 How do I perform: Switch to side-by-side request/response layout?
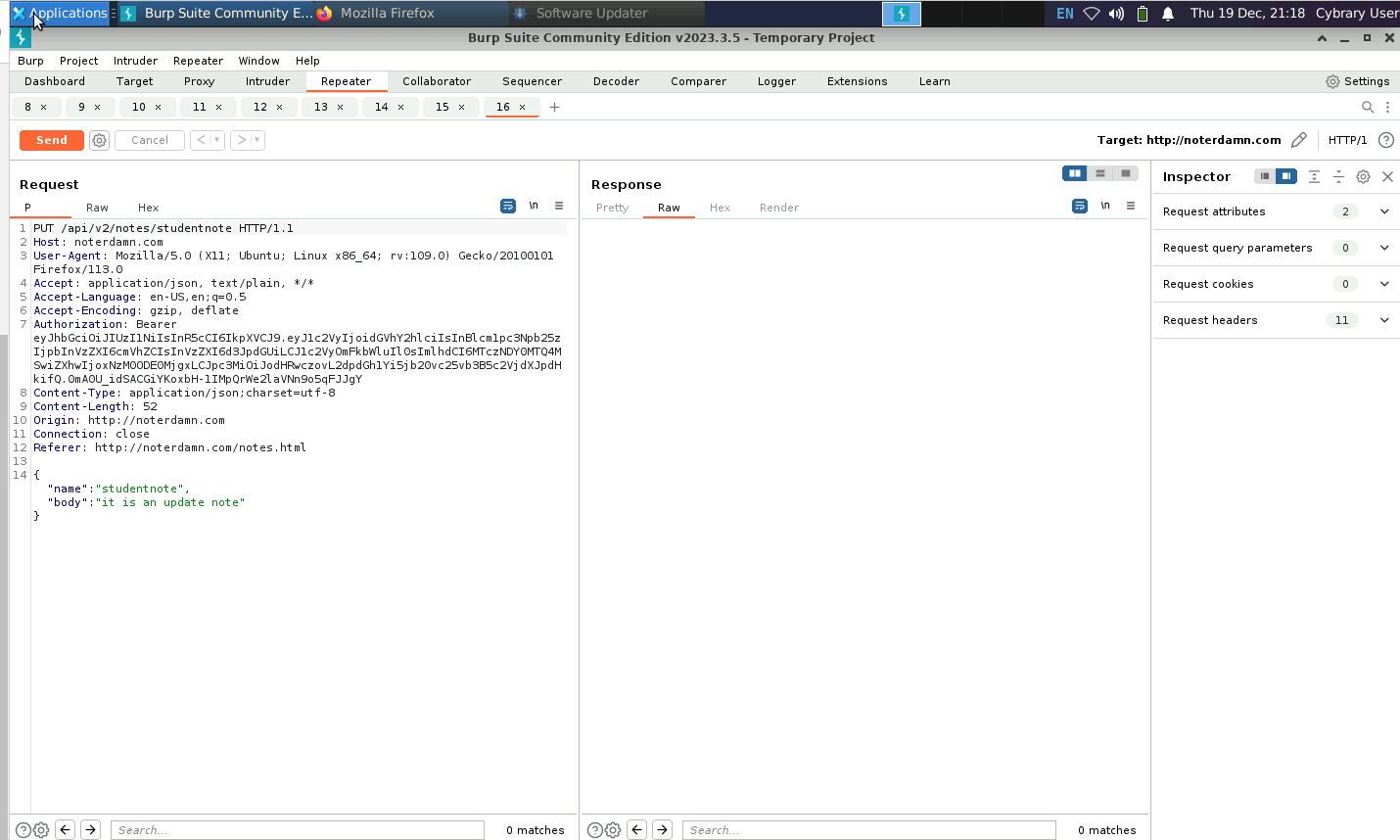[x=1074, y=173]
